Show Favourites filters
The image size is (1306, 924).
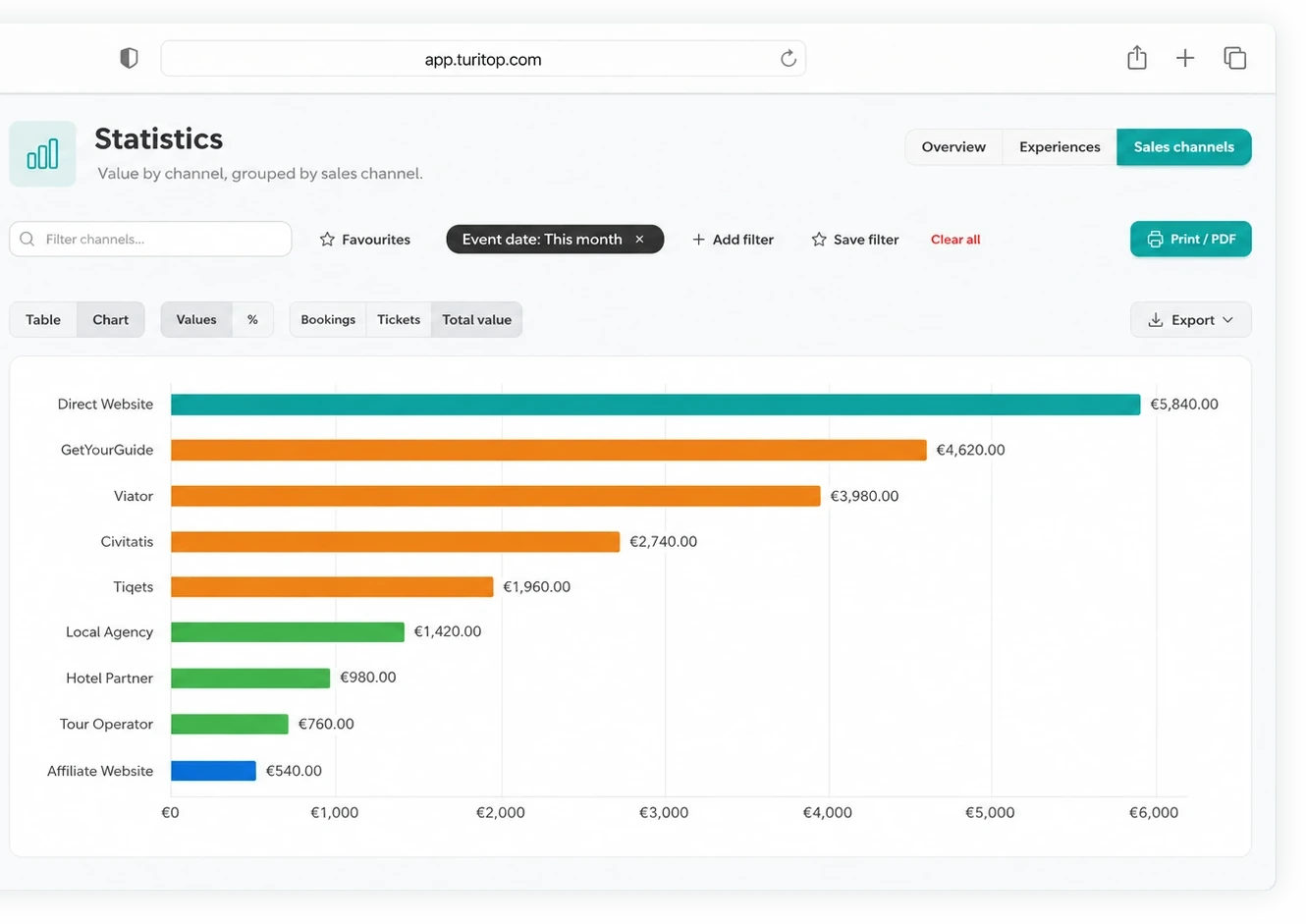pos(365,240)
